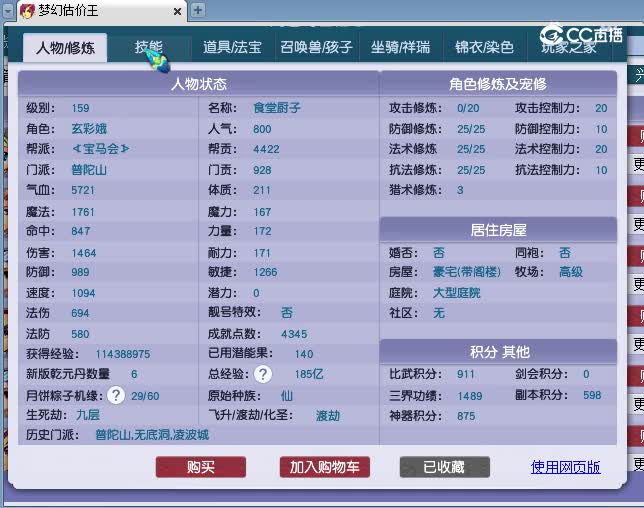Open the 召唤兽/孩子 tab
This screenshot has height=508, width=644.
point(316,47)
